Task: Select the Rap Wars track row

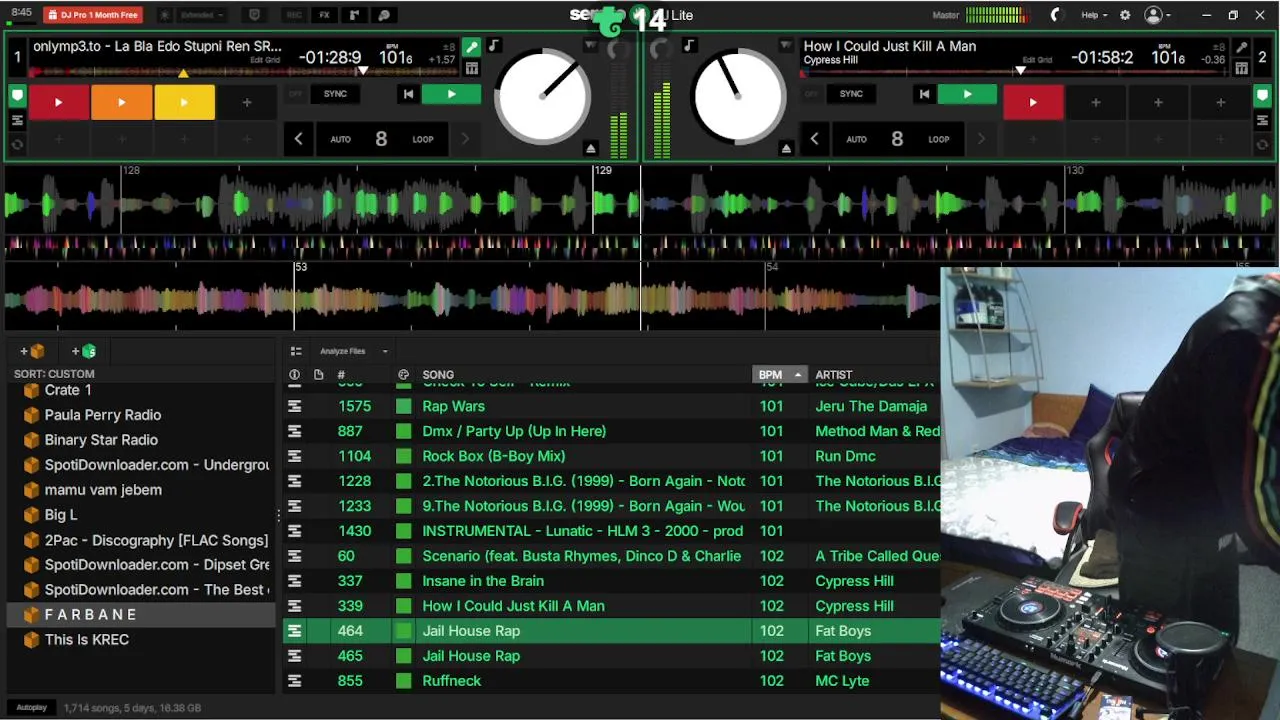Action: (x=612, y=406)
